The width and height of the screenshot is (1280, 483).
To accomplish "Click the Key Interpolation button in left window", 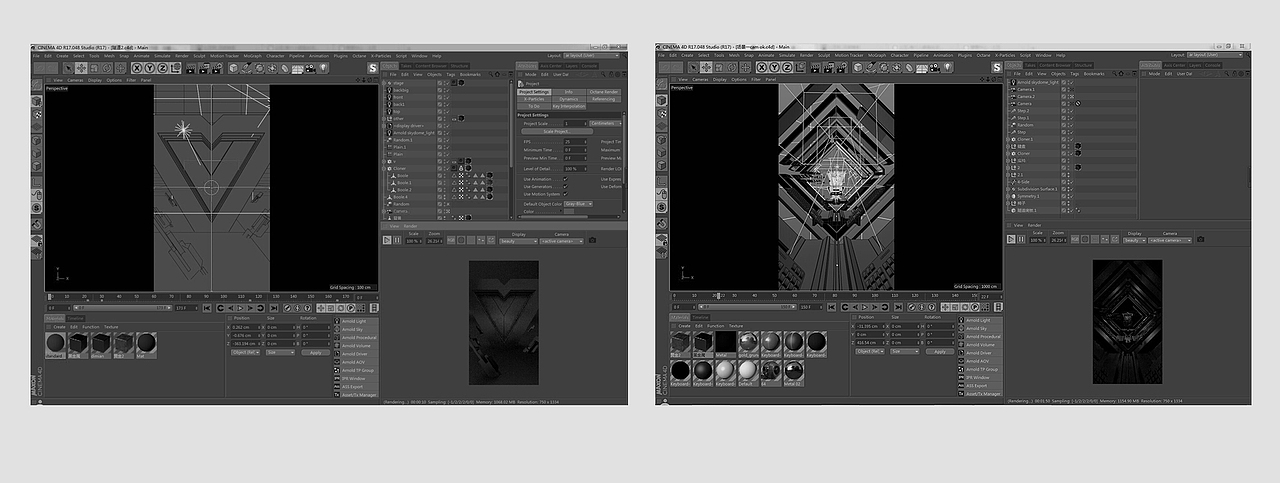I will 569,106.
